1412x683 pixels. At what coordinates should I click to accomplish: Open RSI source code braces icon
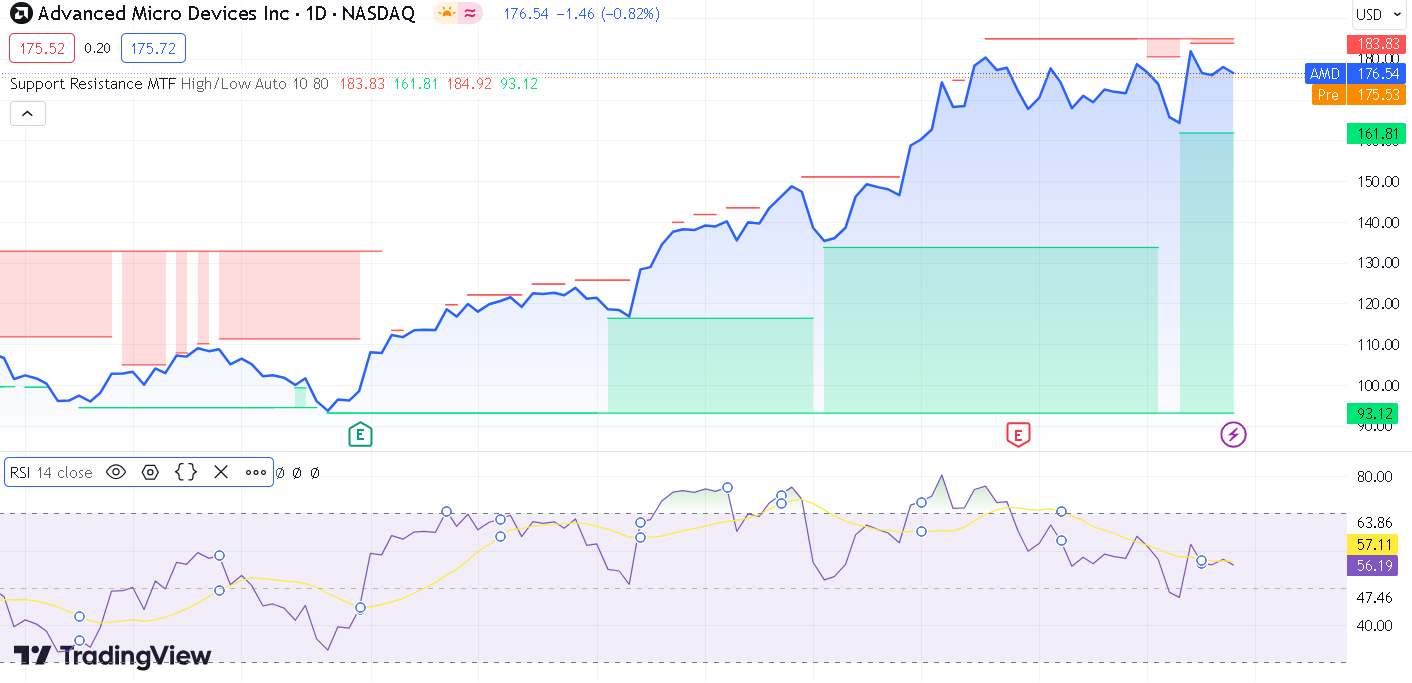coord(186,472)
